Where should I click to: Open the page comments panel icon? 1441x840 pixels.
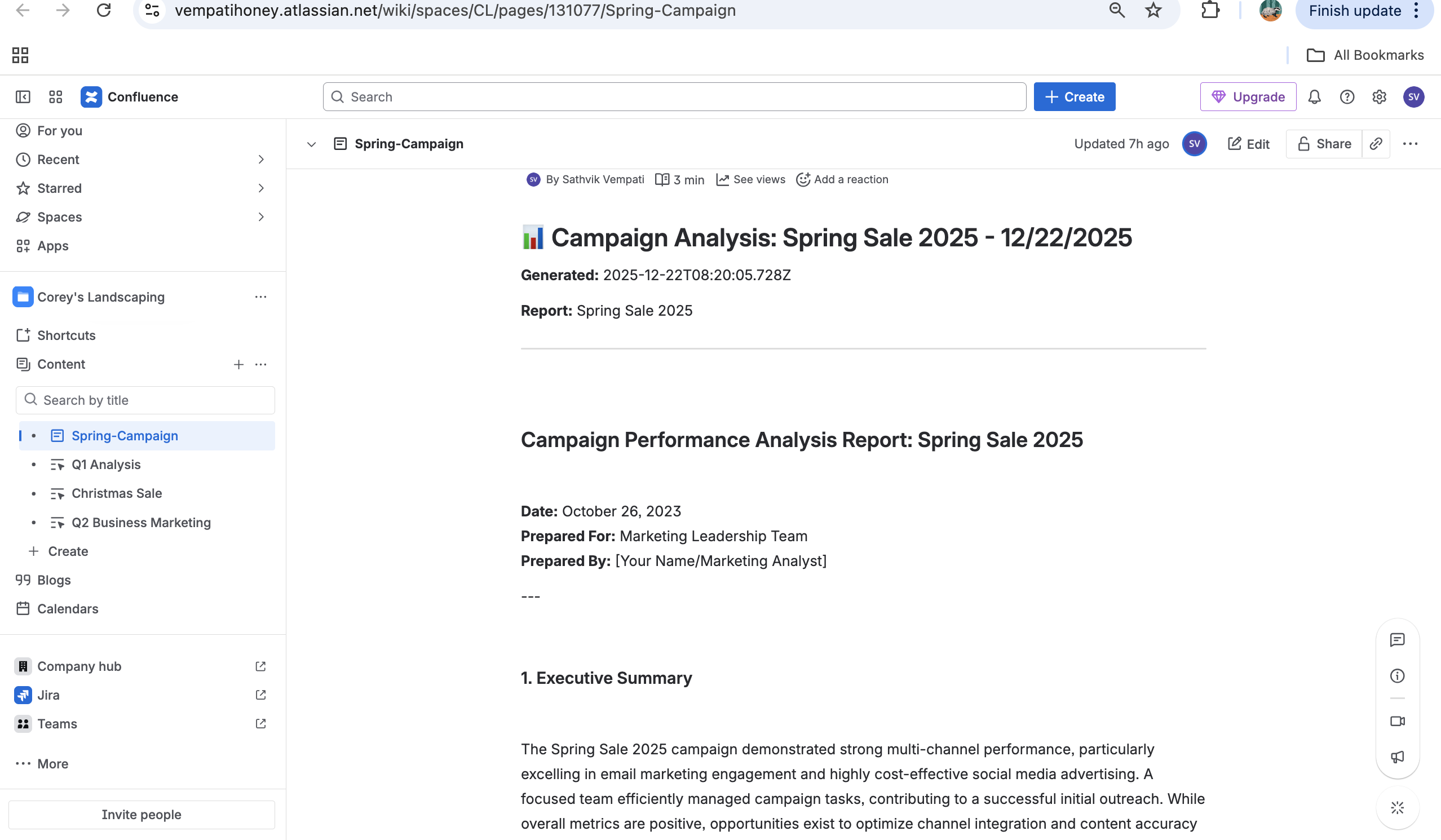click(1397, 640)
